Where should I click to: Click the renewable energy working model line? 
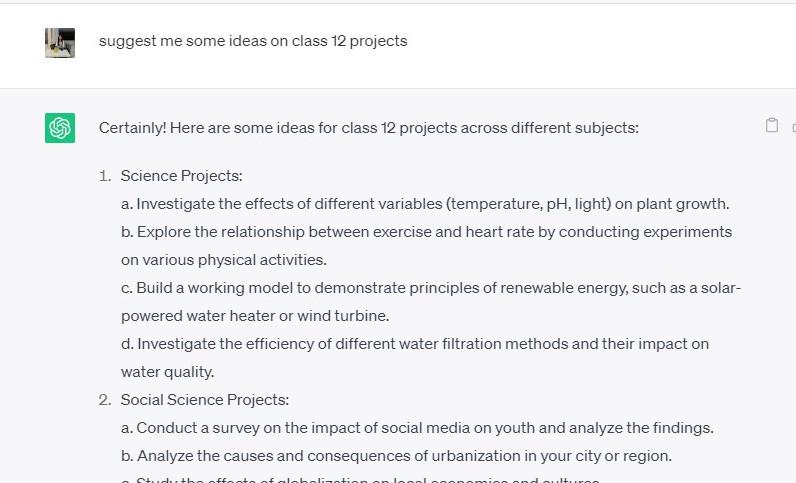430,288
